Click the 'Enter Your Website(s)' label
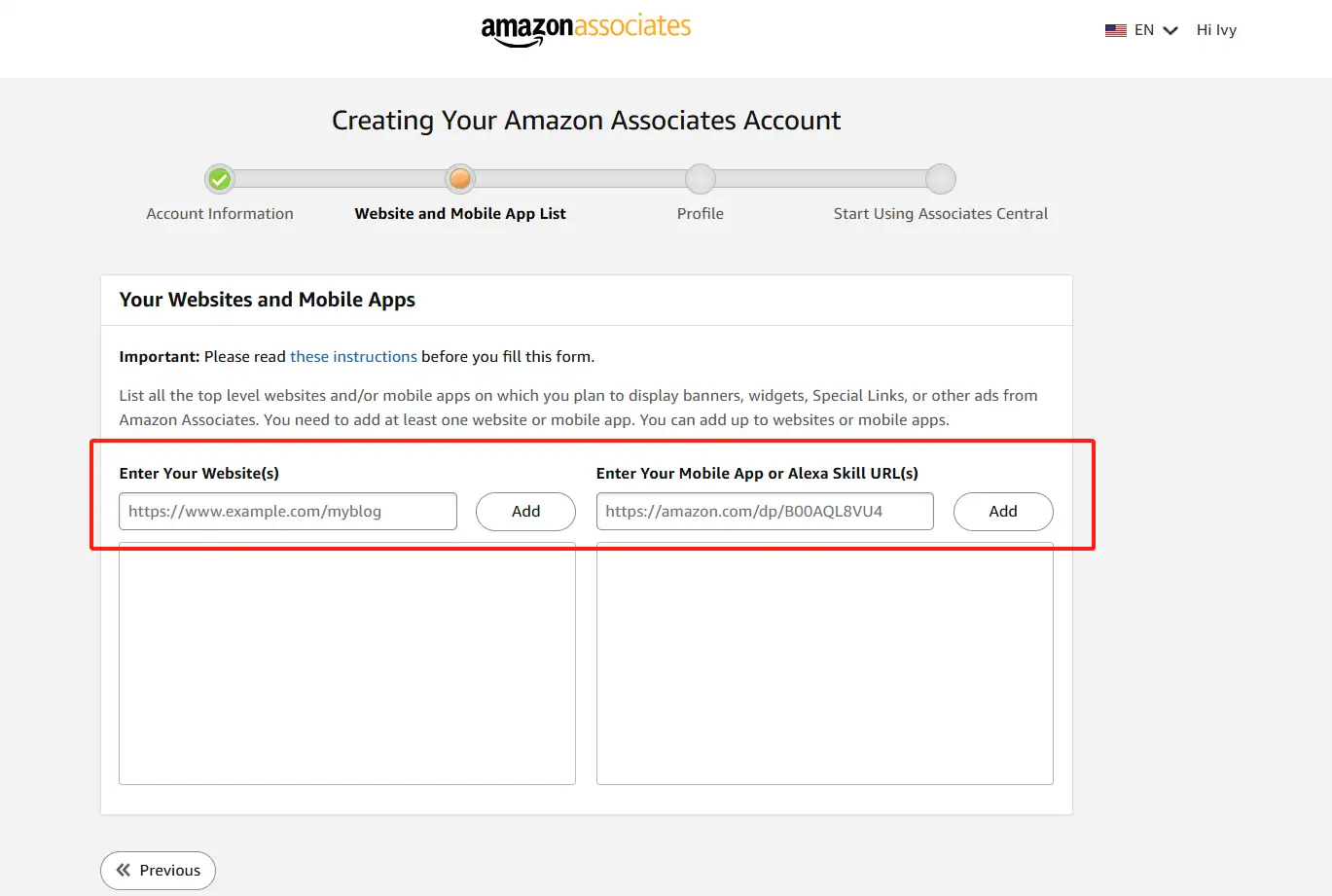Image resolution: width=1332 pixels, height=896 pixels. point(199,474)
